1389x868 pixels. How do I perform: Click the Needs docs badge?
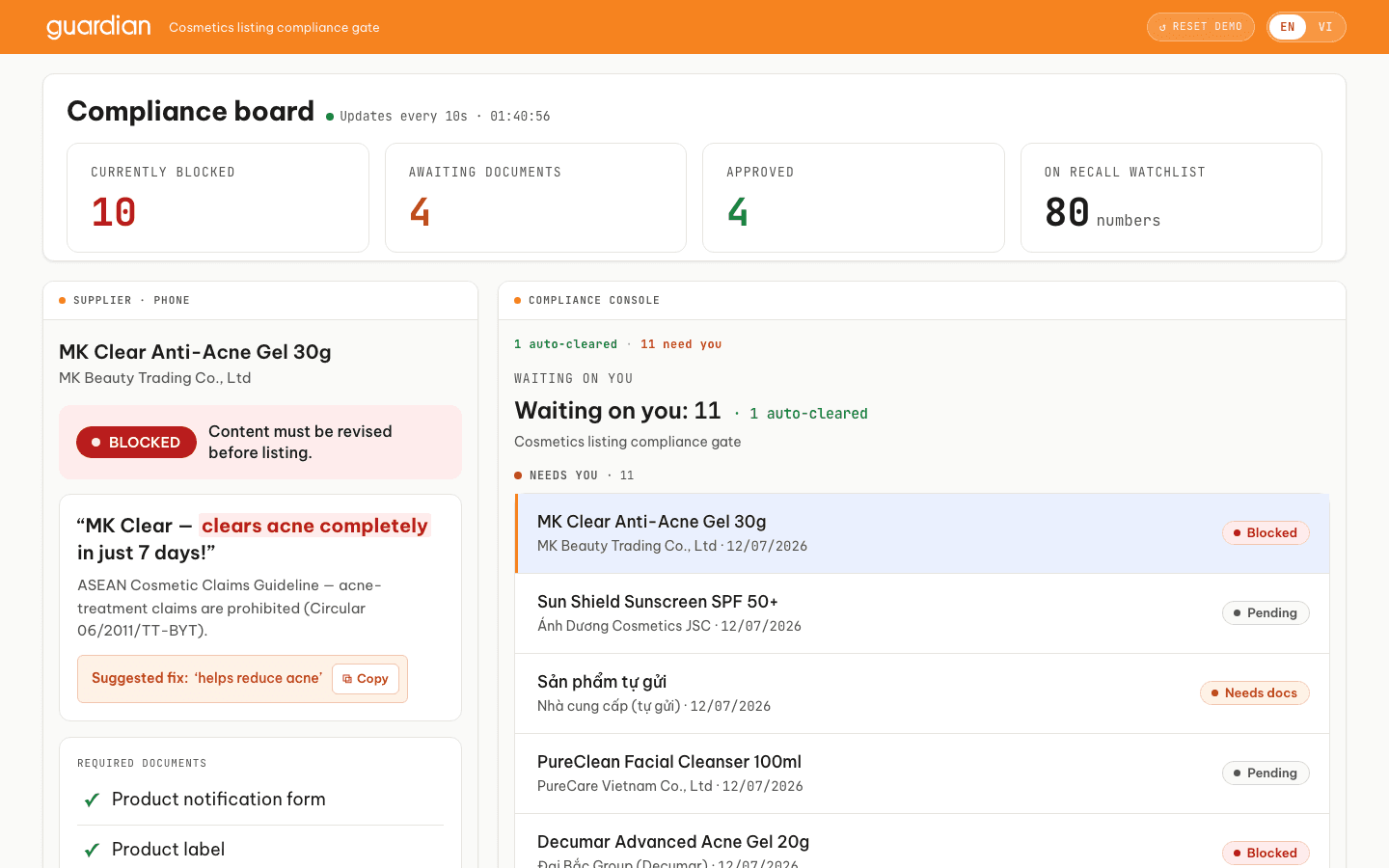(x=1255, y=693)
